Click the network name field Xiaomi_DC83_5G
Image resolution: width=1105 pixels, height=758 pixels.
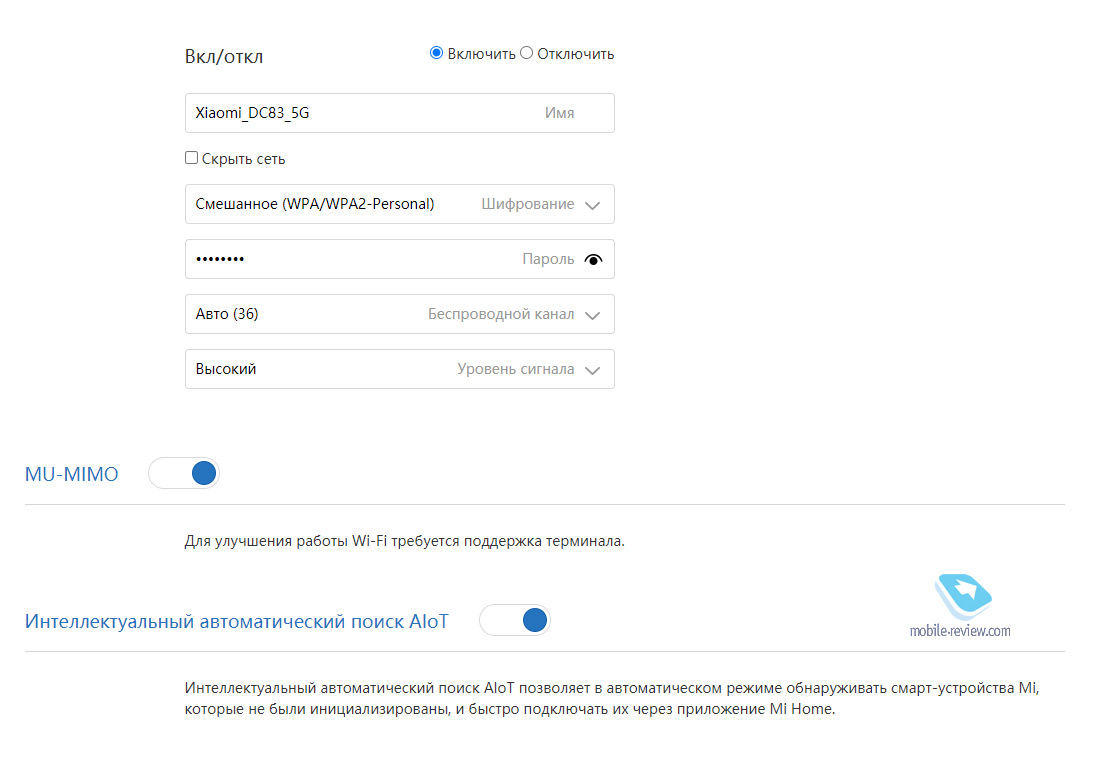pyautogui.click(x=400, y=113)
